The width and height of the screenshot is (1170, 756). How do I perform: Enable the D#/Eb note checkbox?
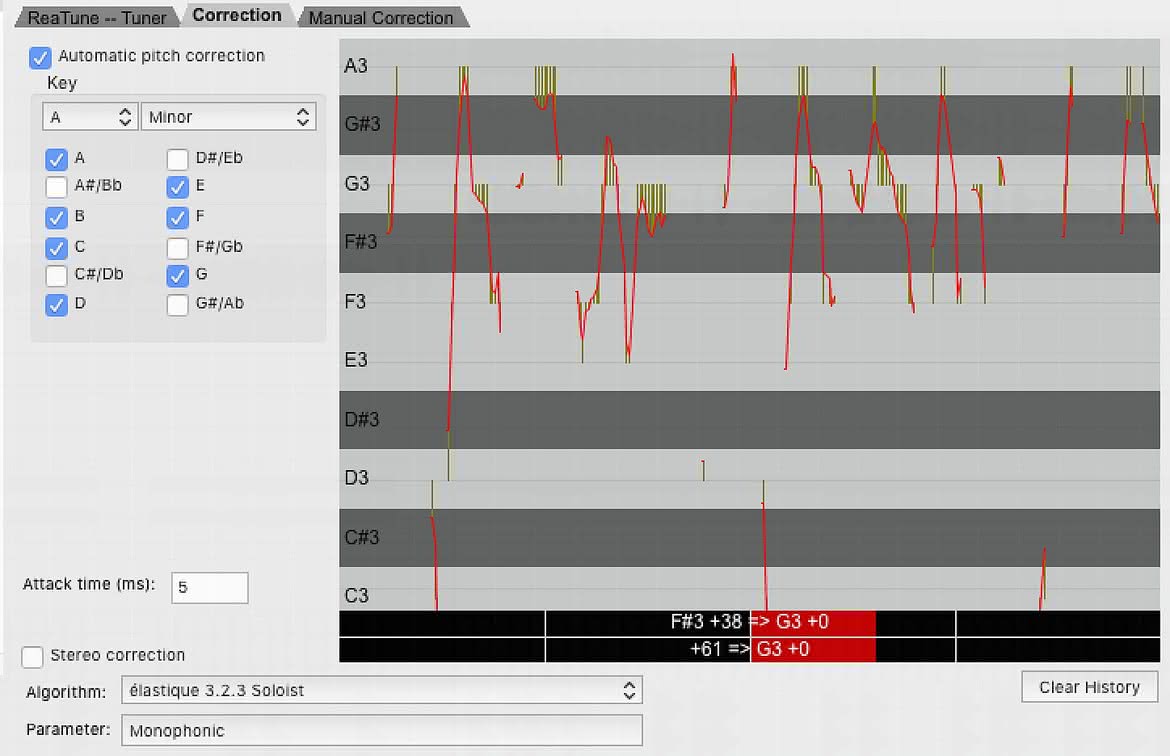coord(177,159)
